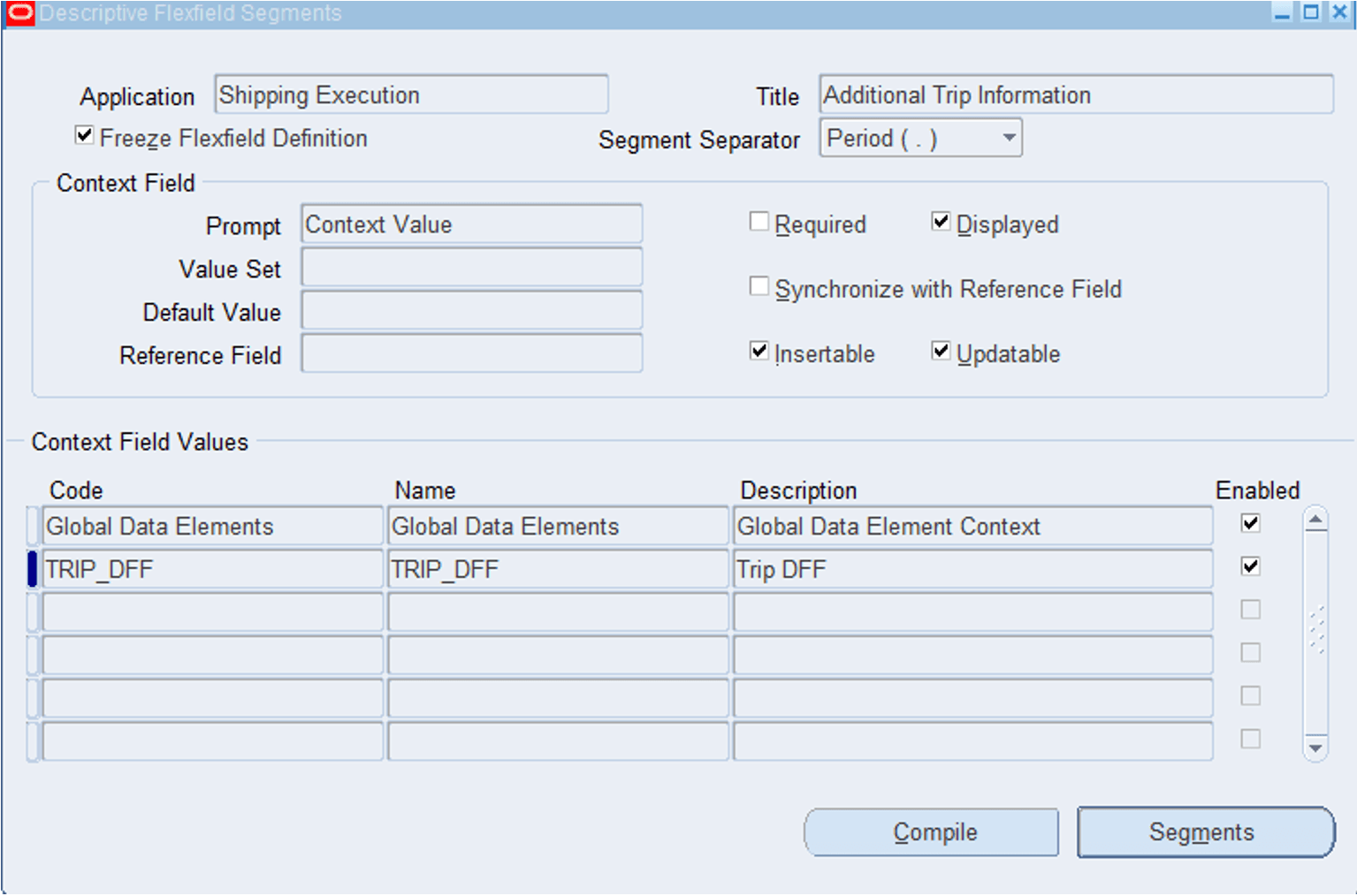Select the TRIP_DFF record selector bar
The image size is (1357, 896).
[x=32, y=569]
